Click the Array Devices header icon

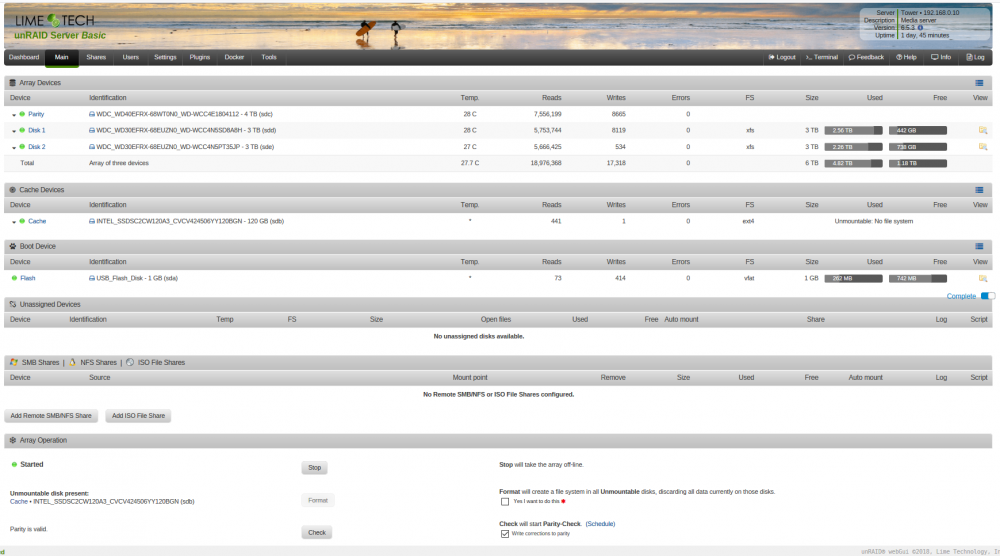13,83
